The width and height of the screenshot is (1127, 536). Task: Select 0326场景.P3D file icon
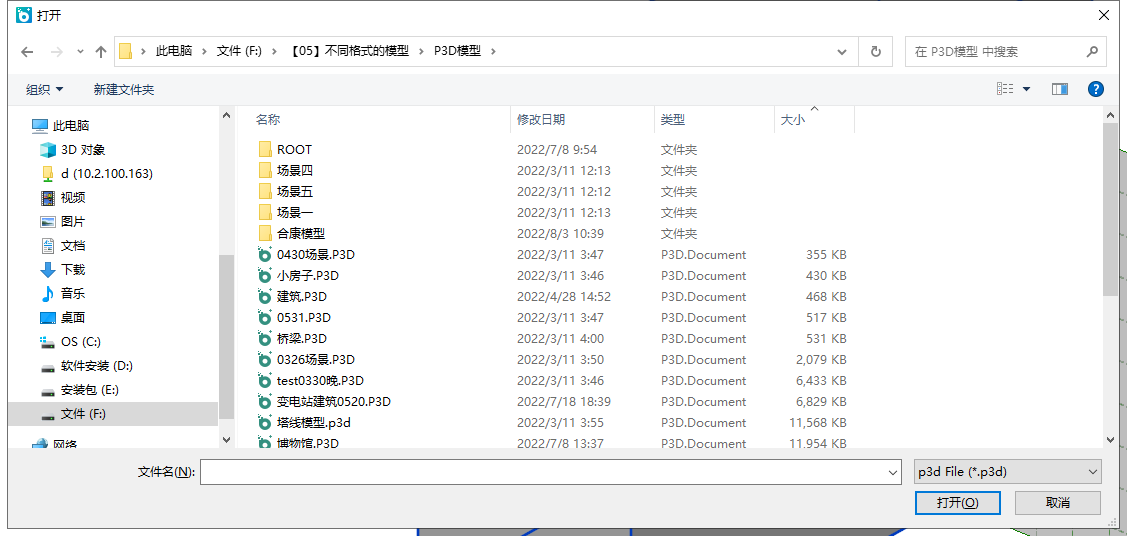(266, 359)
